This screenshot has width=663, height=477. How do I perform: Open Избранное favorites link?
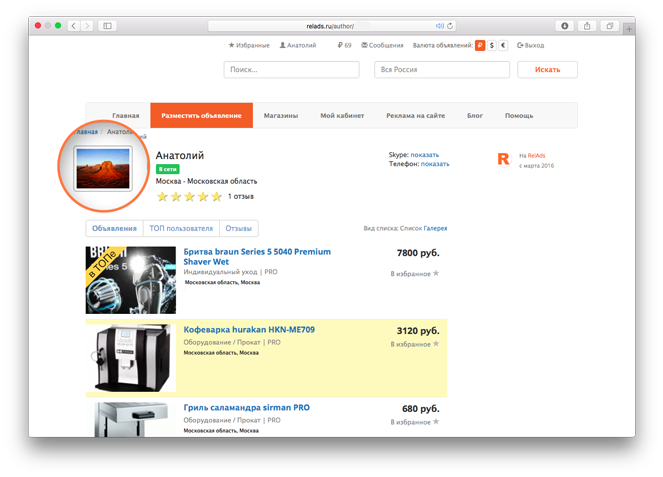(249, 45)
